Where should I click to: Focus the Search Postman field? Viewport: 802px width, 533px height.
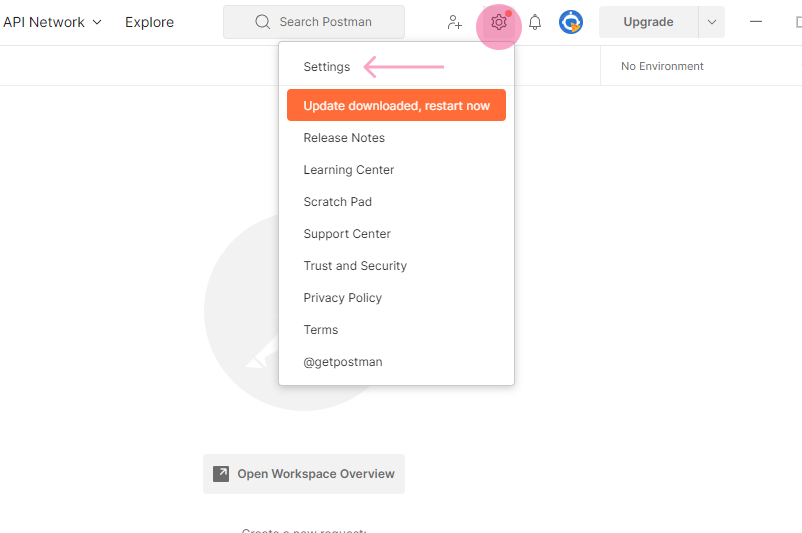click(x=326, y=22)
